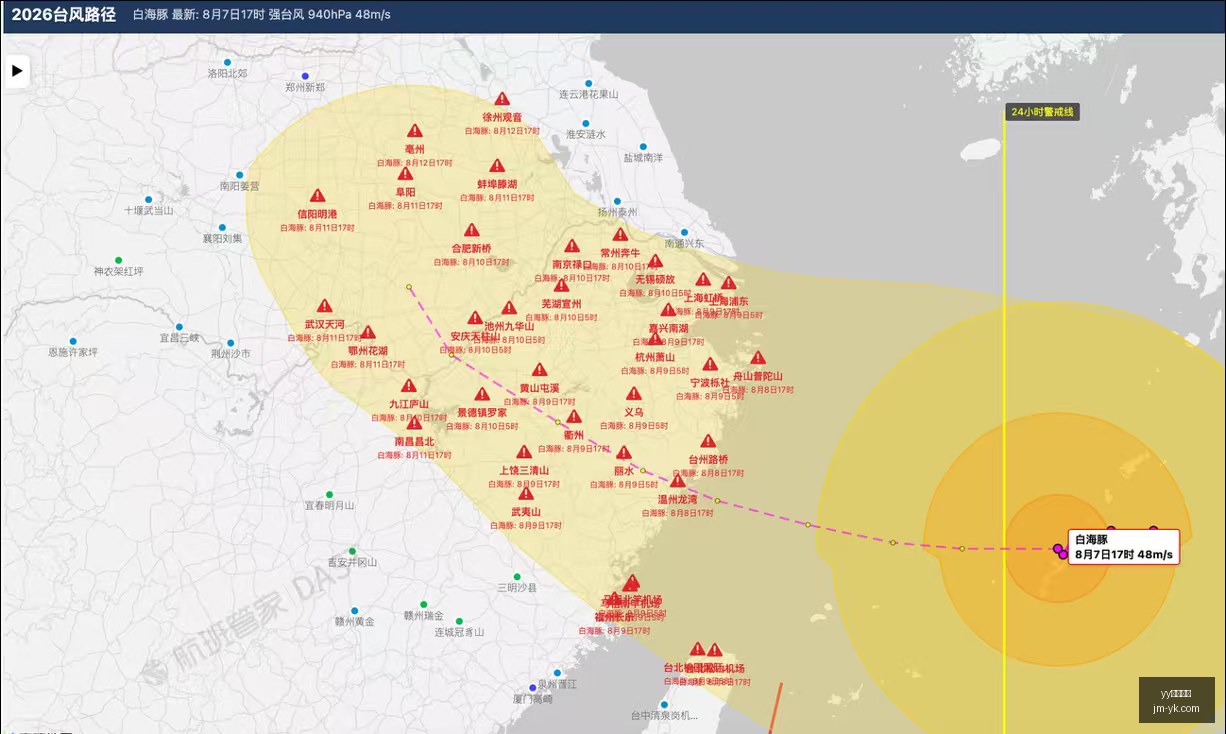The image size is (1226, 734).
Task: Select the green dot at 宜春明月山
Action: pos(329,495)
